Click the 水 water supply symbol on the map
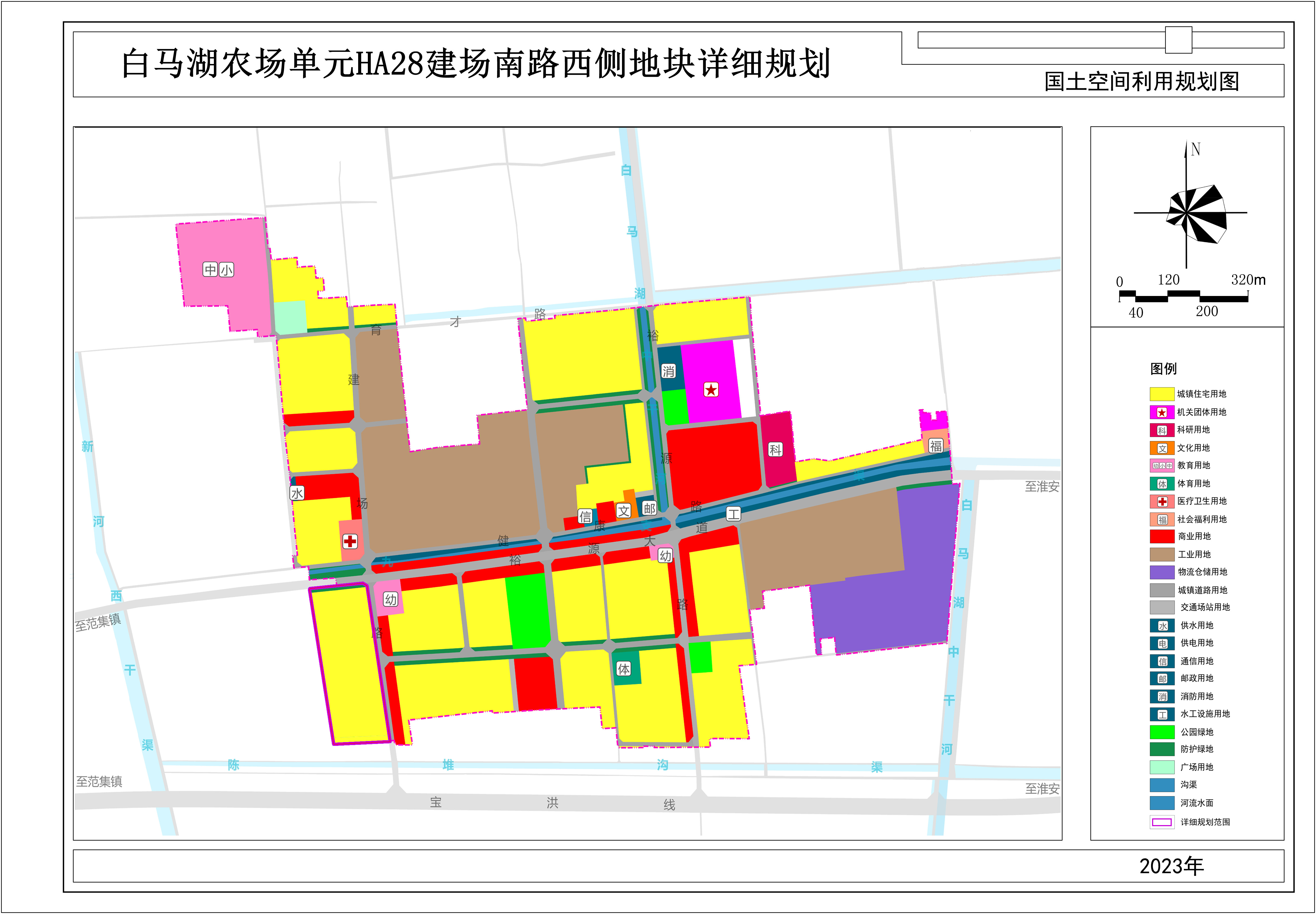The image size is (1316, 914). [297, 493]
